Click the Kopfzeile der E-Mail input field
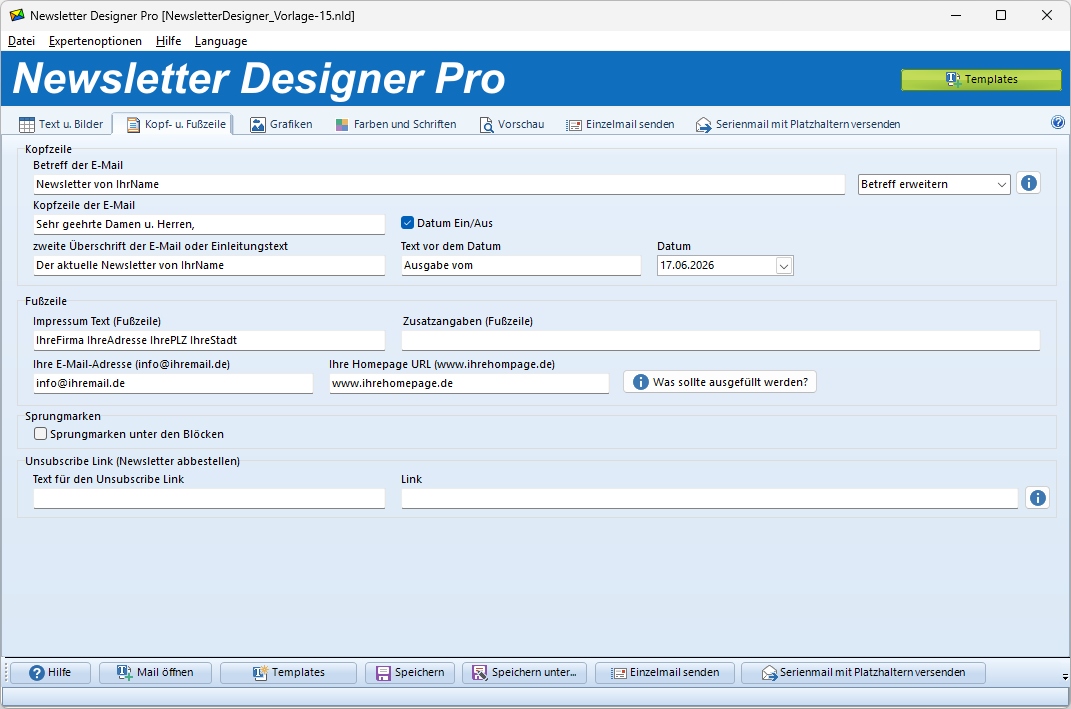Image resolution: width=1071 pixels, height=709 pixels. 209,225
